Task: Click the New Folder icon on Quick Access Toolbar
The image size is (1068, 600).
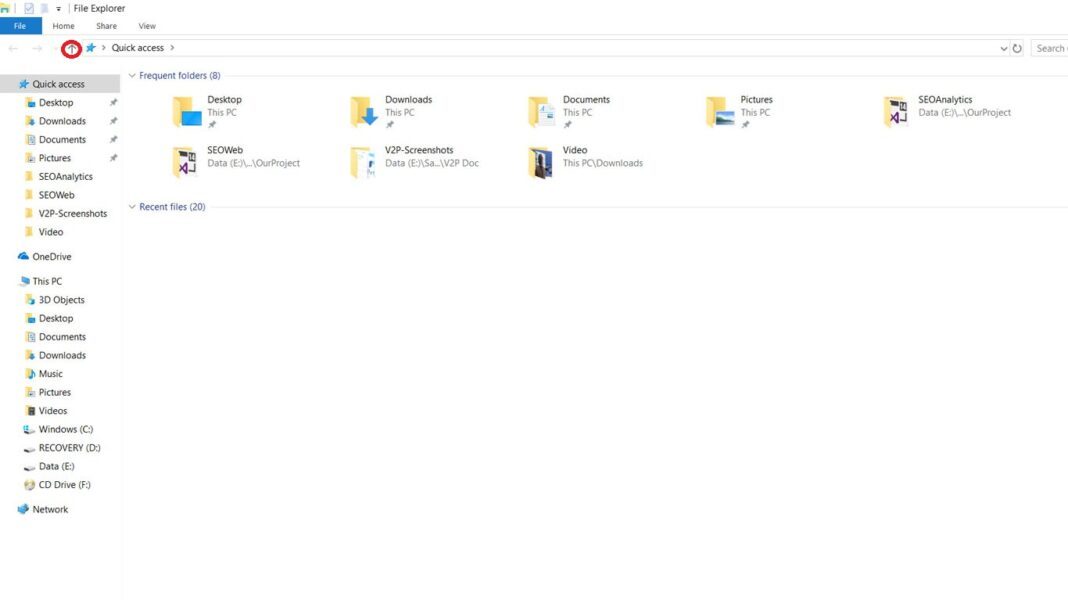Action: 45,8
